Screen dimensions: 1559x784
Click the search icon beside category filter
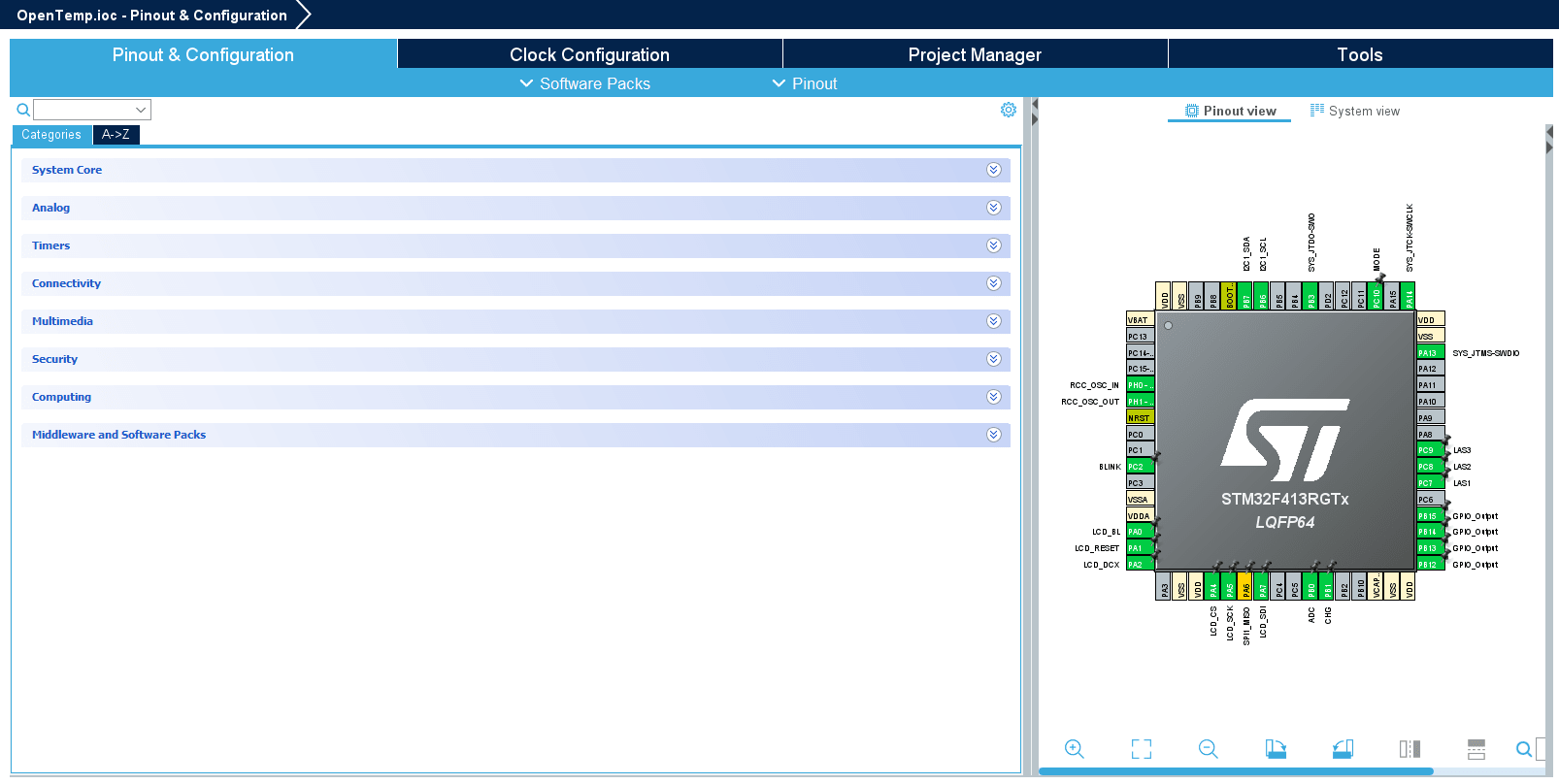click(x=23, y=110)
